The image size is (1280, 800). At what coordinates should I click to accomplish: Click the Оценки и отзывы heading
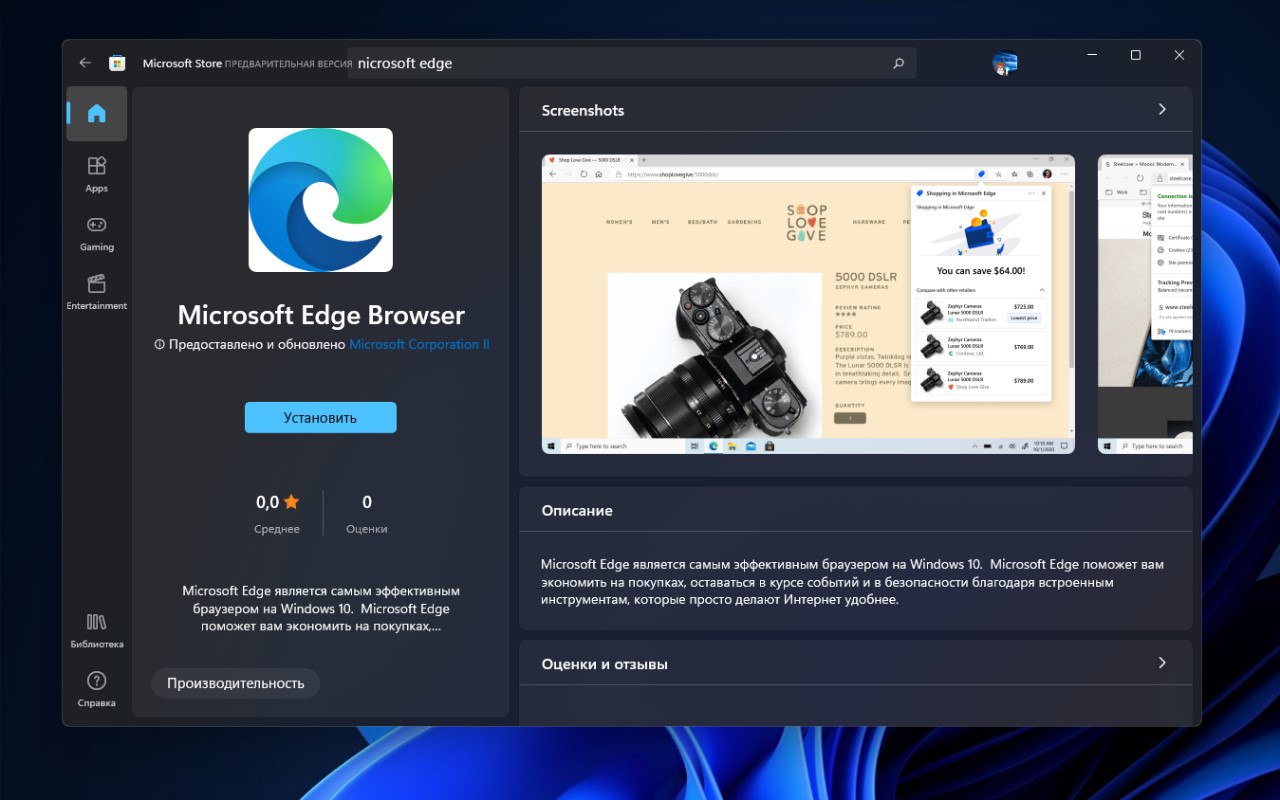[605, 664]
